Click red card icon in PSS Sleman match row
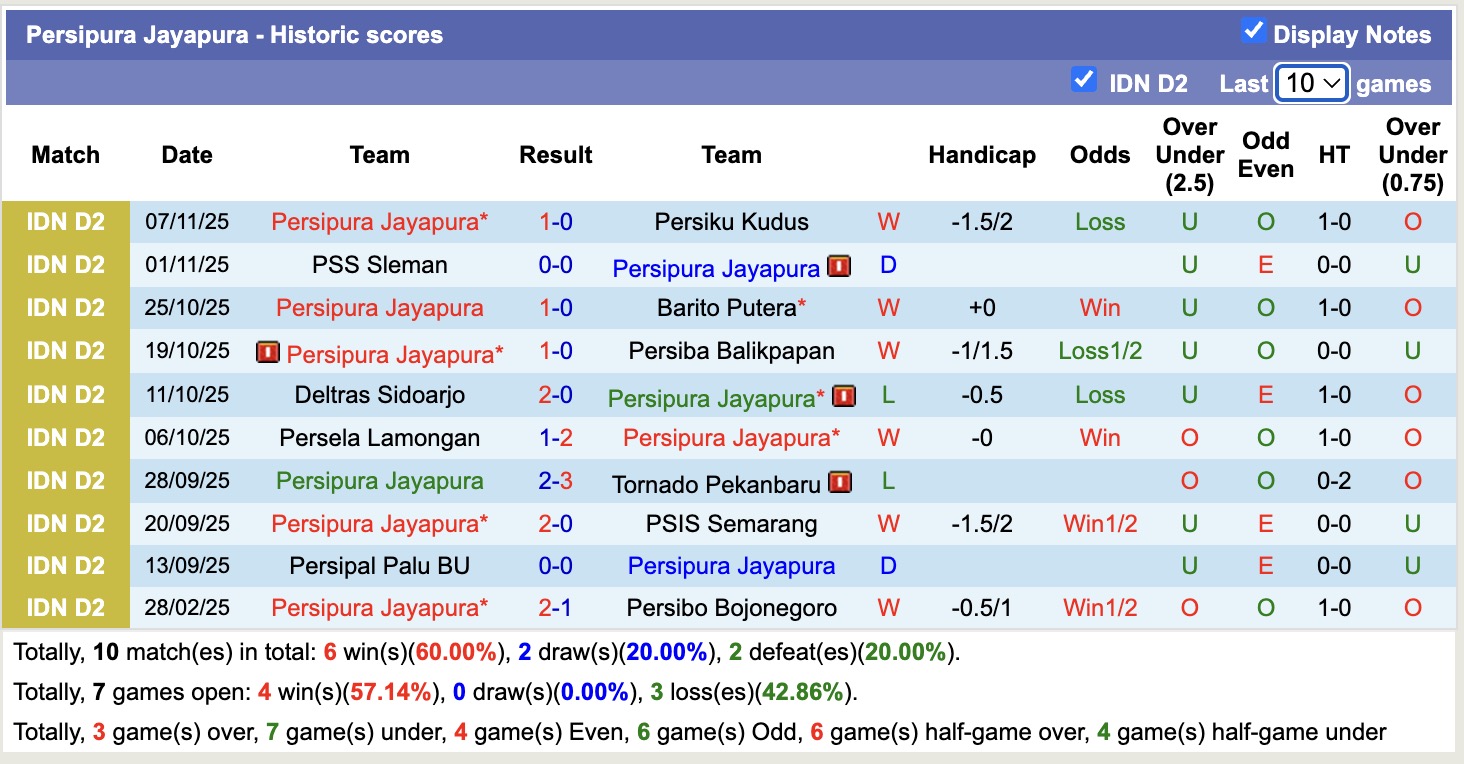 click(839, 266)
